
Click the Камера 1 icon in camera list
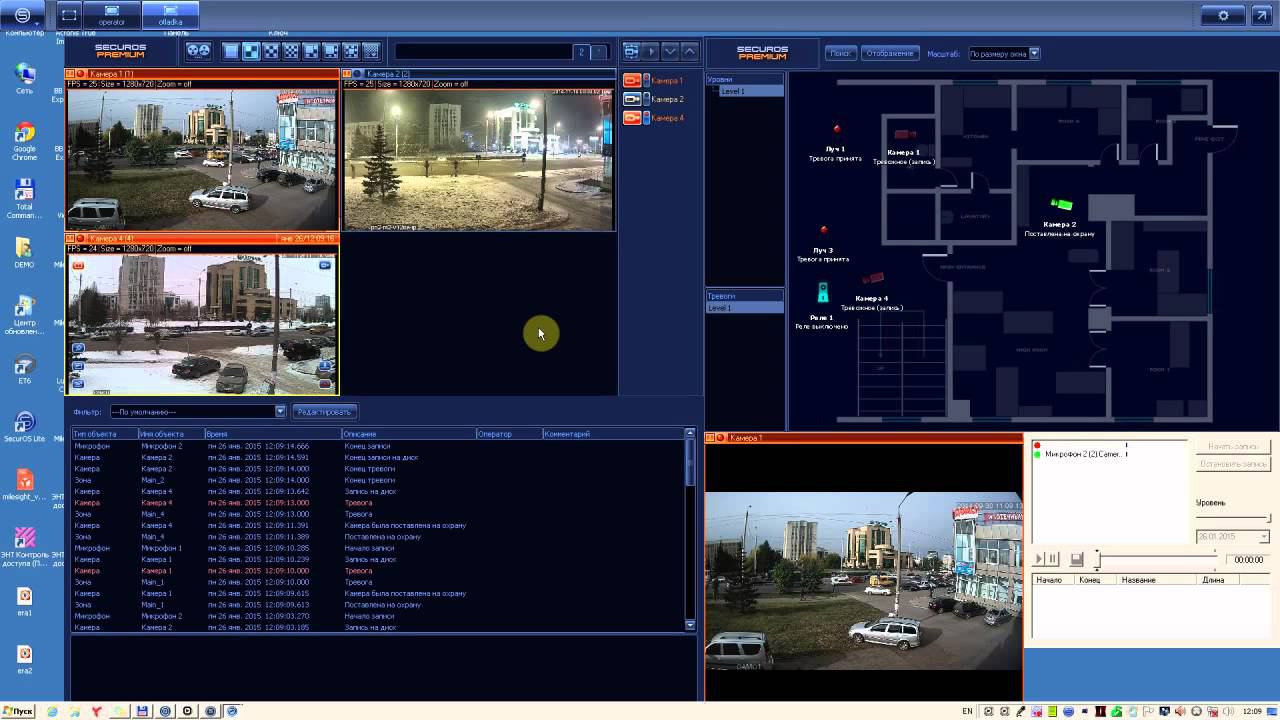632,80
